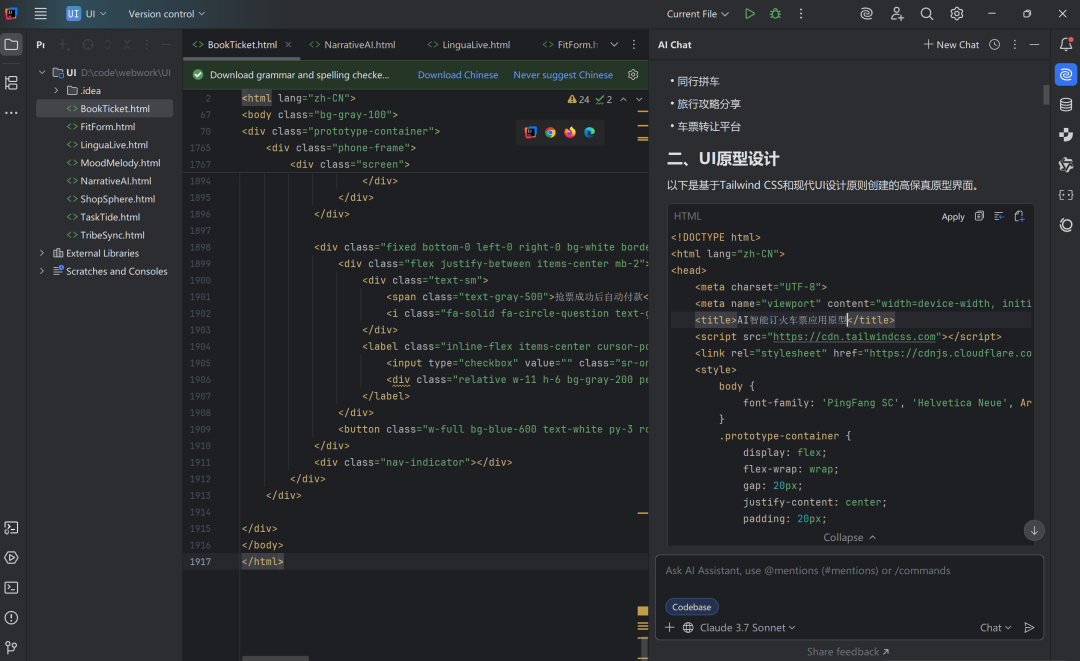Open IDE settings gear in title bar

click(x=957, y=13)
